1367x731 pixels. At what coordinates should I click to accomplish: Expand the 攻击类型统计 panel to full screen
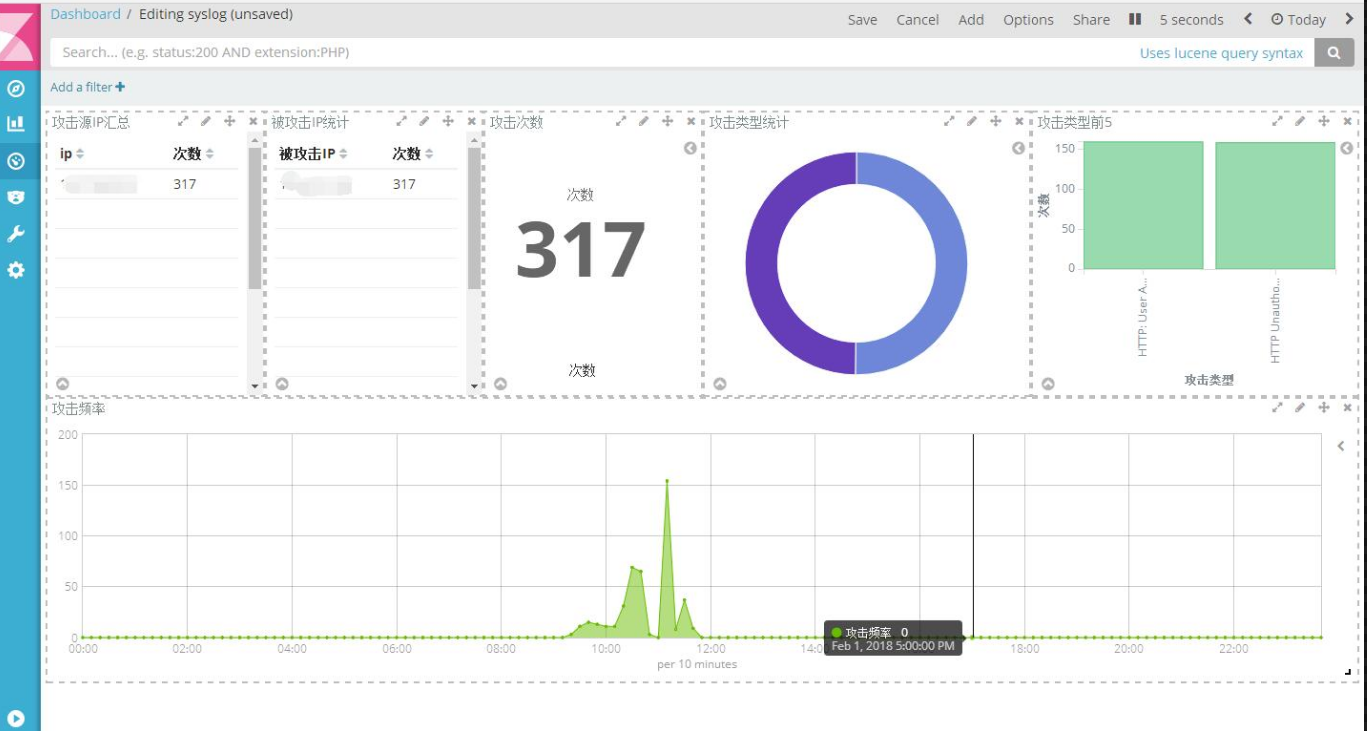[x=949, y=121]
